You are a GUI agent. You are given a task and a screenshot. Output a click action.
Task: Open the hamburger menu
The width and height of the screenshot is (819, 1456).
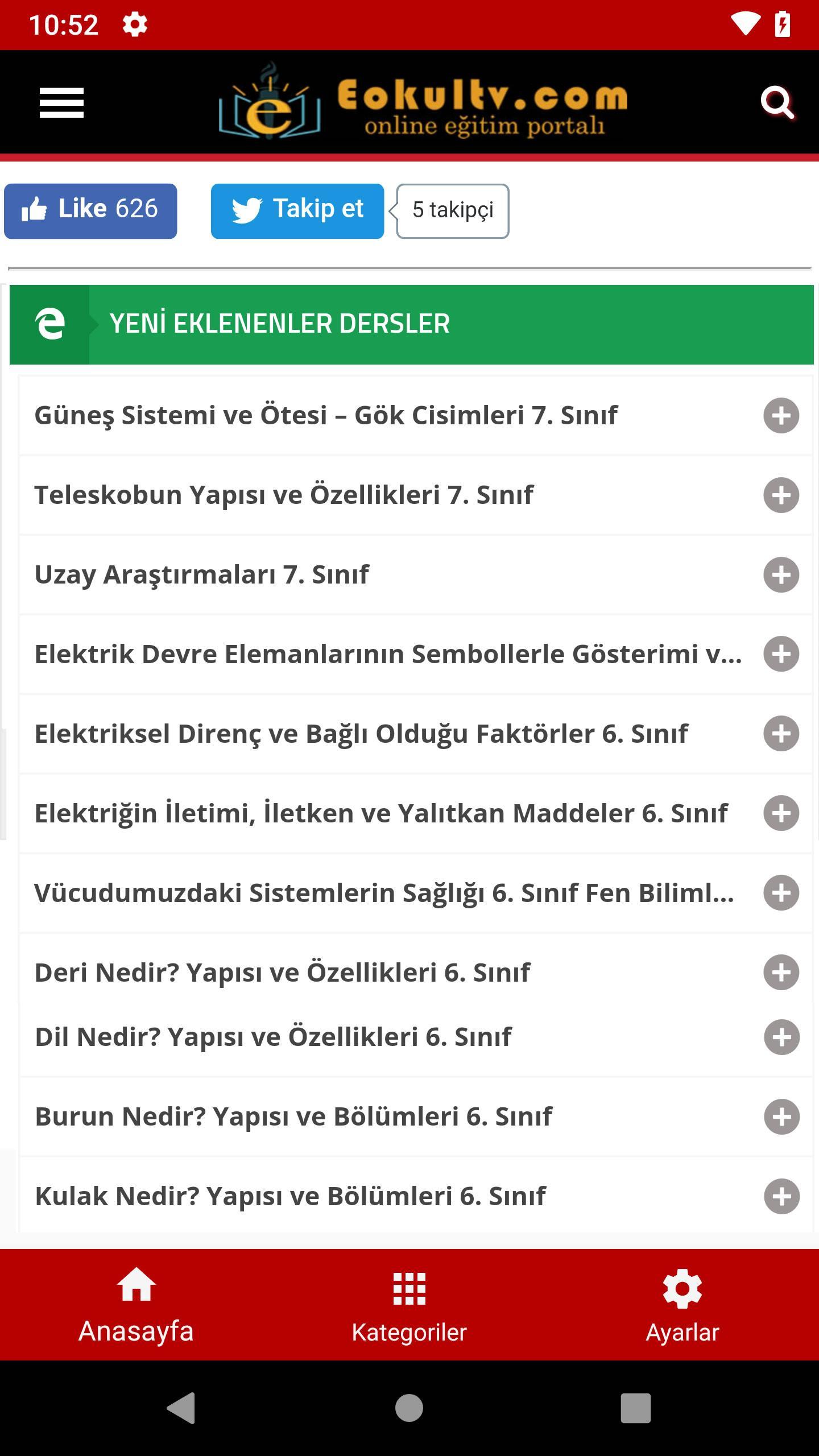61,103
